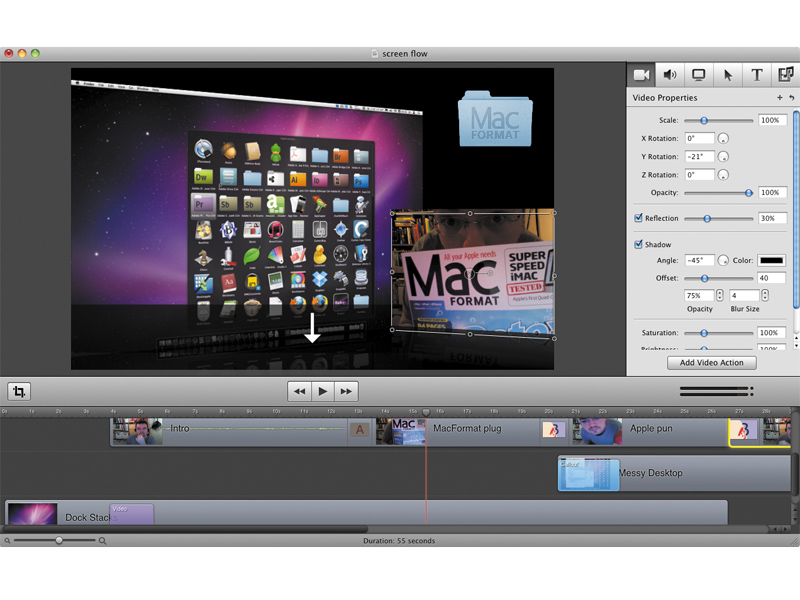Screen dimensions: 800x600
Task: Click the purple Video action on Dock Stacks
Action: click(x=132, y=514)
